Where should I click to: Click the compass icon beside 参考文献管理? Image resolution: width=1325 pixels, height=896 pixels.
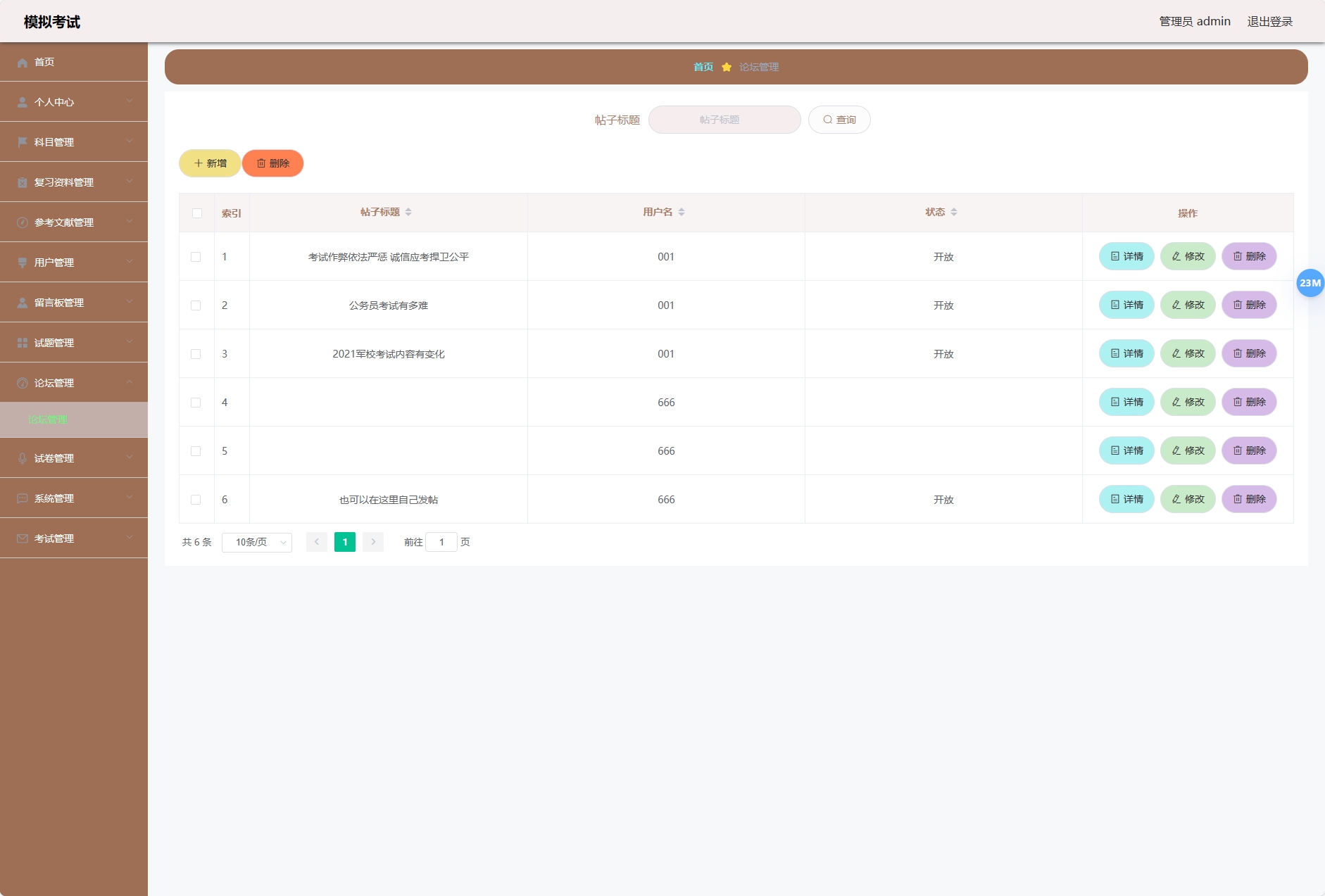click(23, 222)
